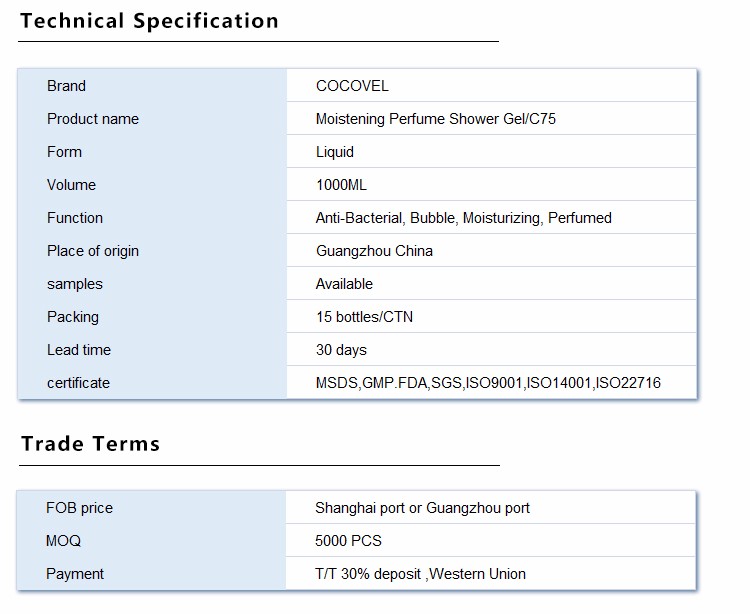Select the 5000 PCS MOQ value
The height and width of the screenshot is (614, 750).
[x=348, y=541]
